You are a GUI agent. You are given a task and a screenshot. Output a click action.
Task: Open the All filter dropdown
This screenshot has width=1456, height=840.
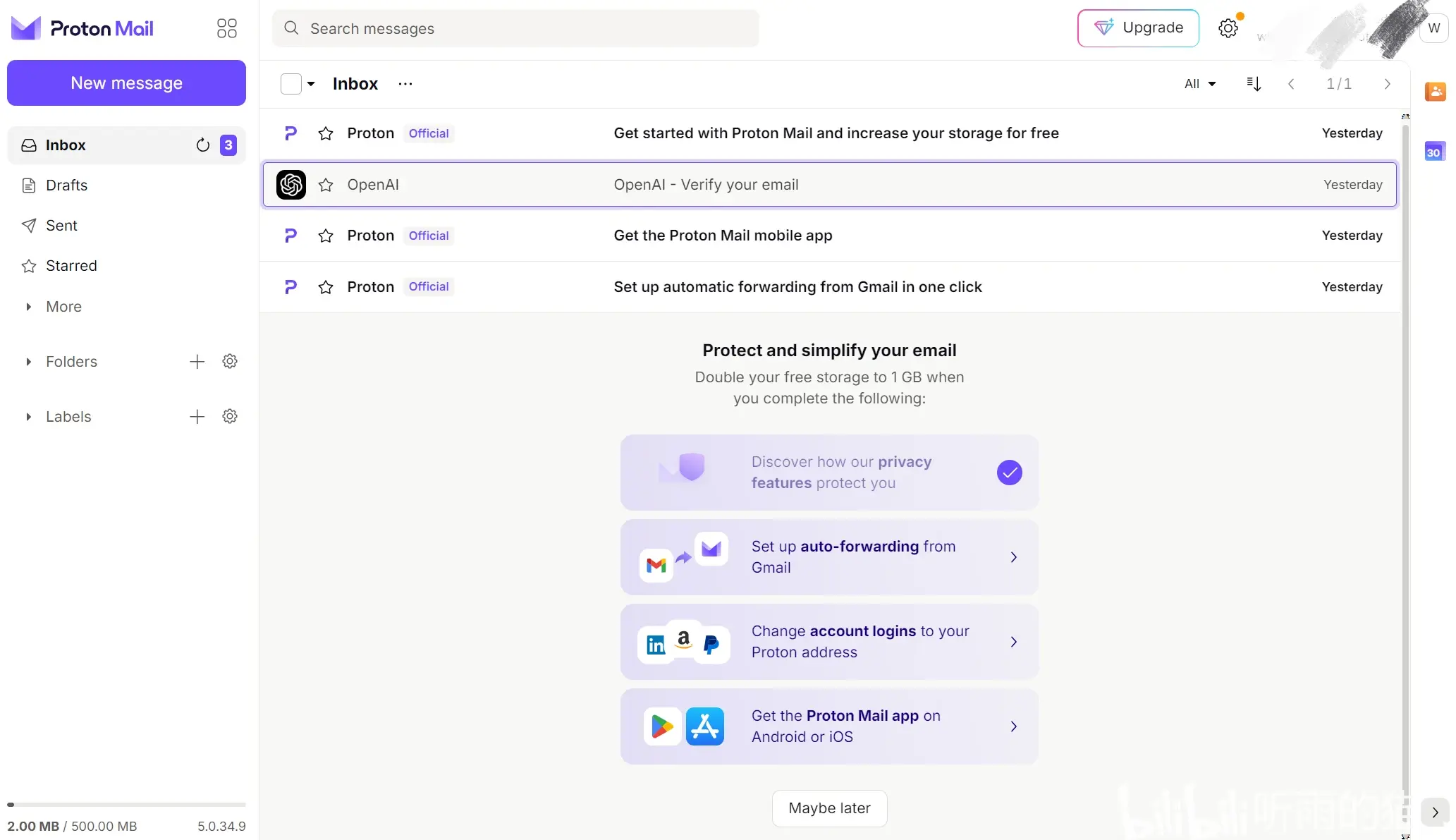1200,84
